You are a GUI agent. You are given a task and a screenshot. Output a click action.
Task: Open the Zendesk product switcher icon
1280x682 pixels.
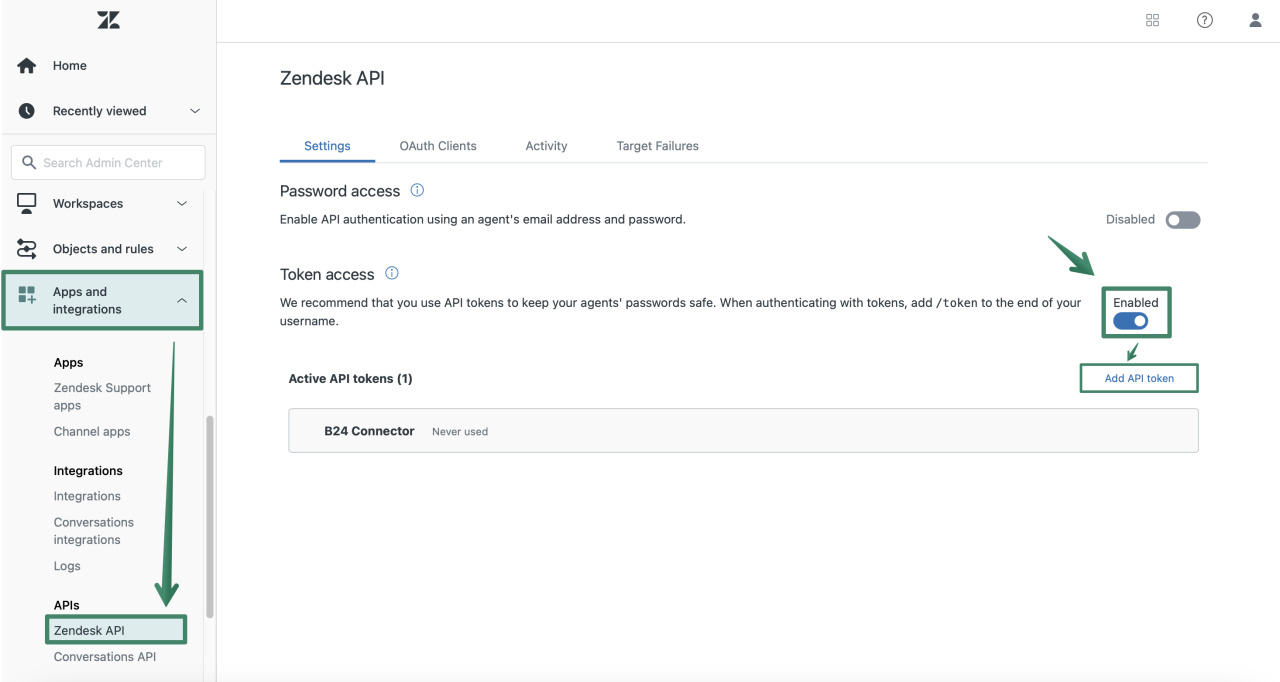click(1152, 20)
